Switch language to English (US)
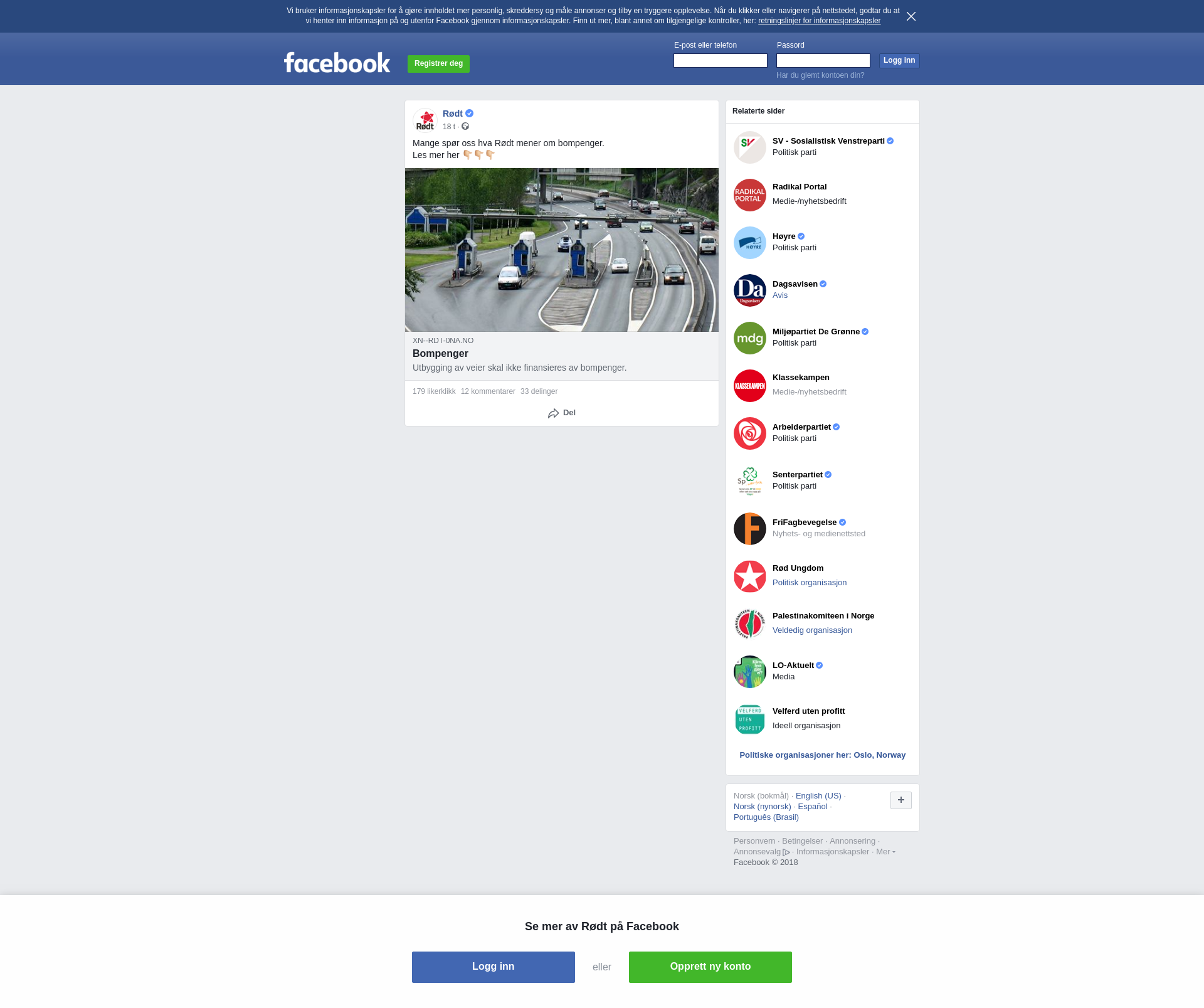 click(x=818, y=796)
